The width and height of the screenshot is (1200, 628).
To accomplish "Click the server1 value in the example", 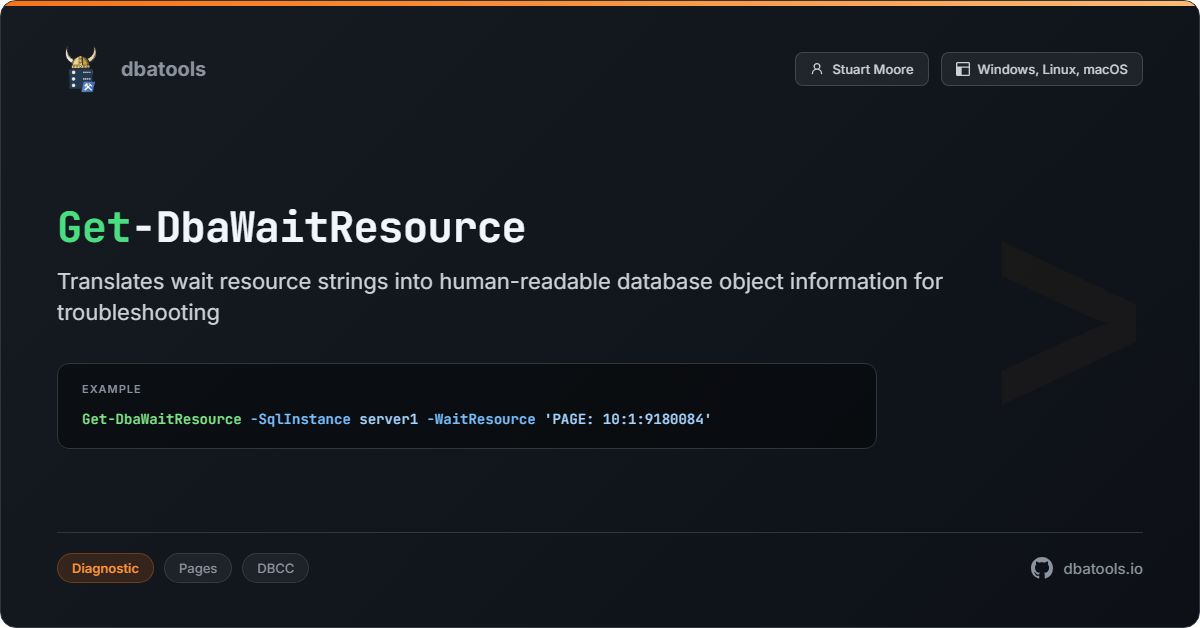I will 388,419.
